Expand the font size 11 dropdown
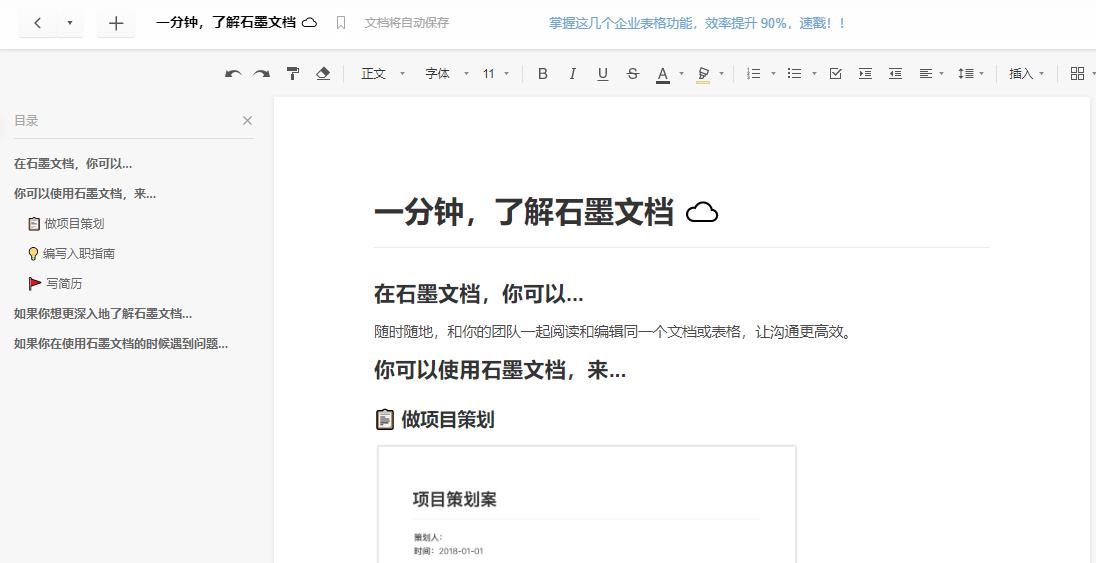Image resolution: width=1096 pixels, height=563 pixels. pos(496,74)
